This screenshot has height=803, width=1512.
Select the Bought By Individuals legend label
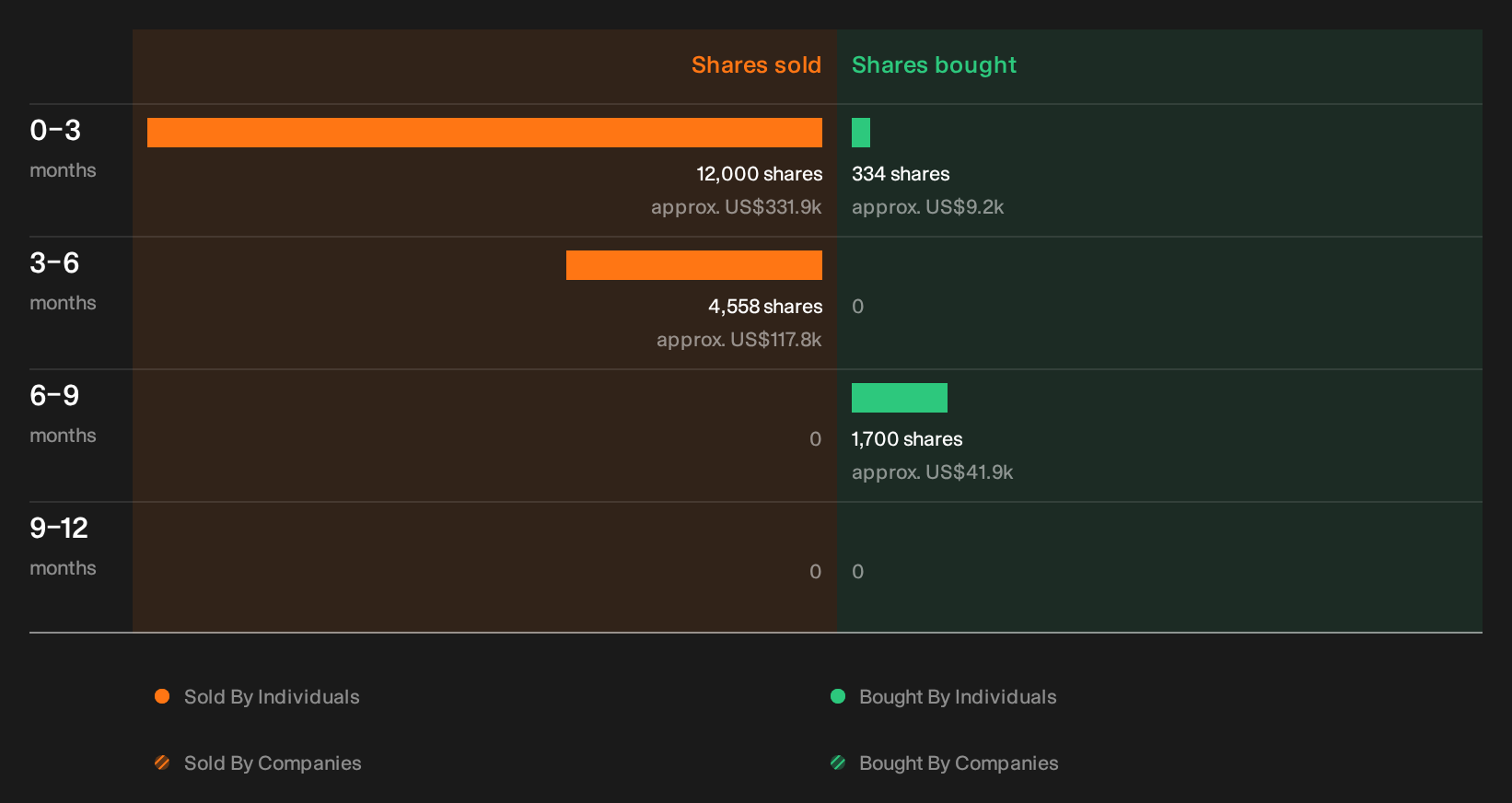coord(958,697)
